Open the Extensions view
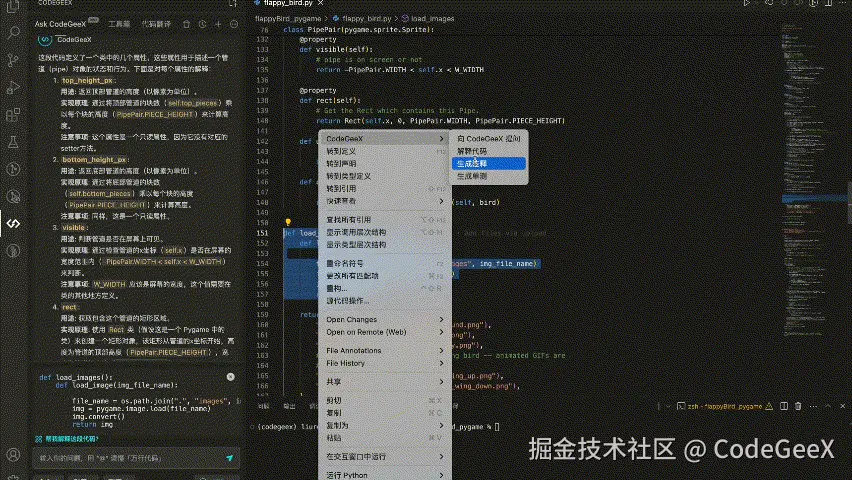The height and width of the screenshot is (480, 852). click(x=13, y=115)
